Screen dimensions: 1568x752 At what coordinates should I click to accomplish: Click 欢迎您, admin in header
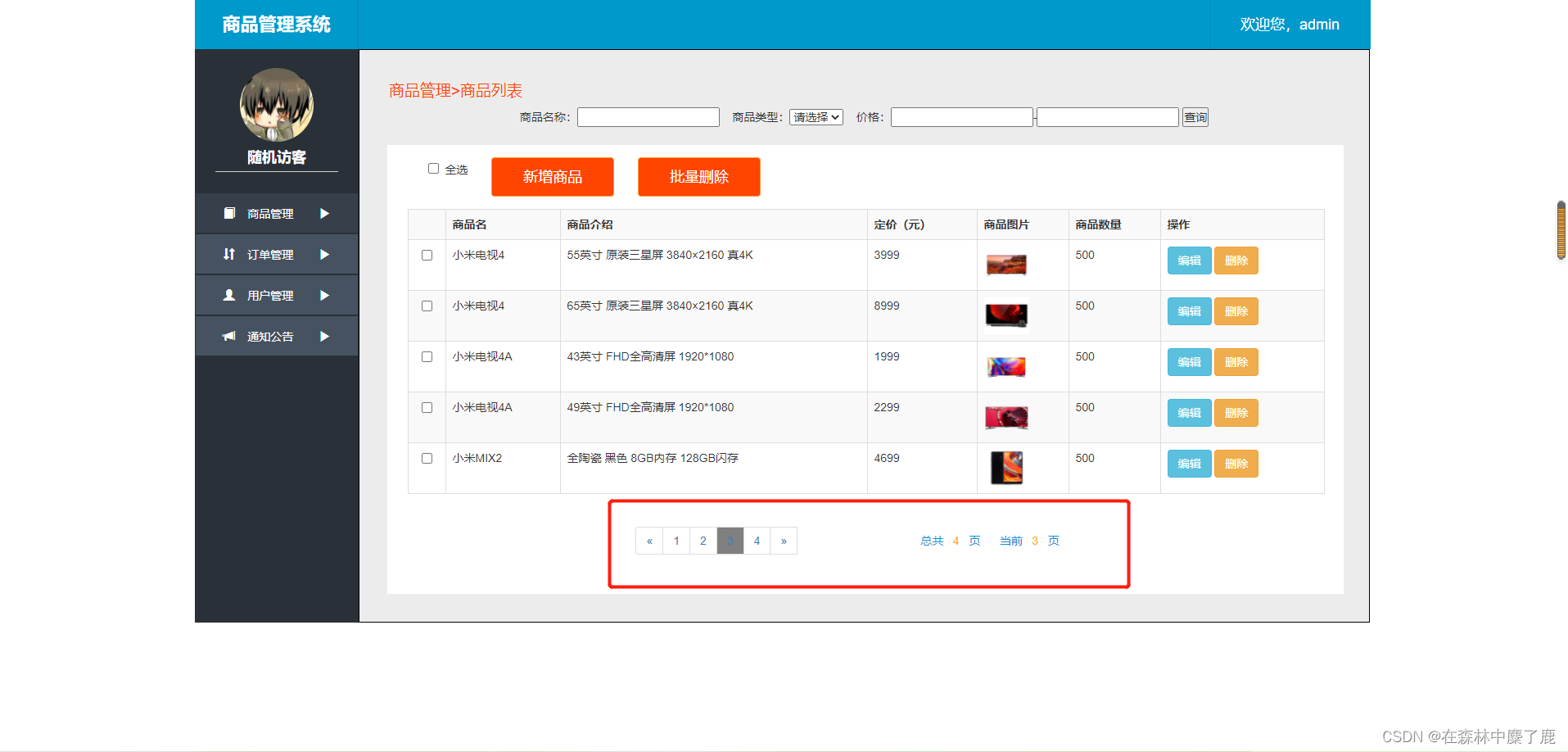click(x=1290, y=25)
